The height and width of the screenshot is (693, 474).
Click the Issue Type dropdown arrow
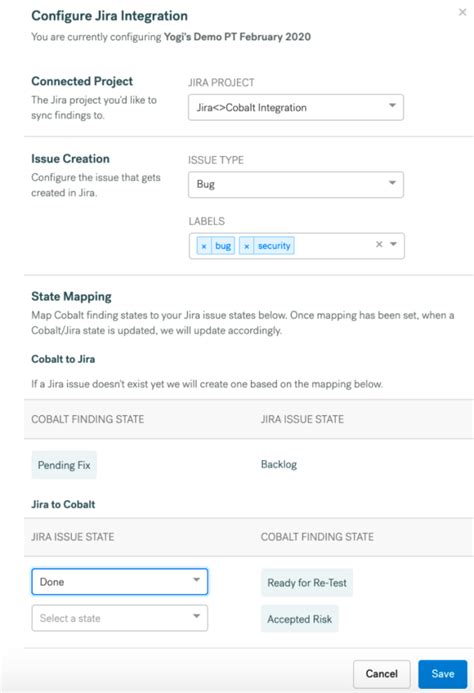tap(392, 183)
